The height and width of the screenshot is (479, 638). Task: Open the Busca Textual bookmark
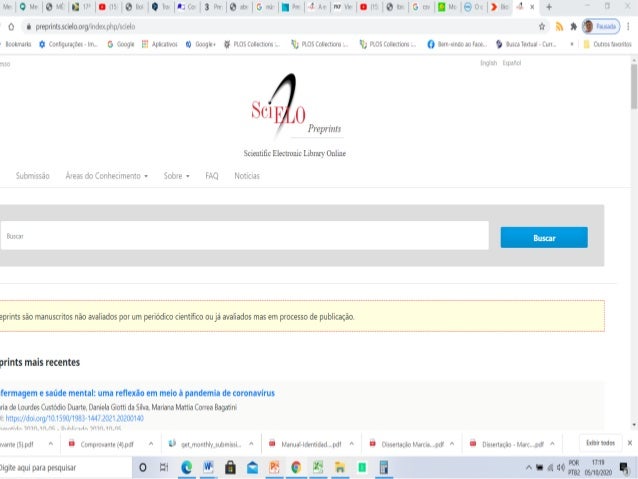click(526, 44)
